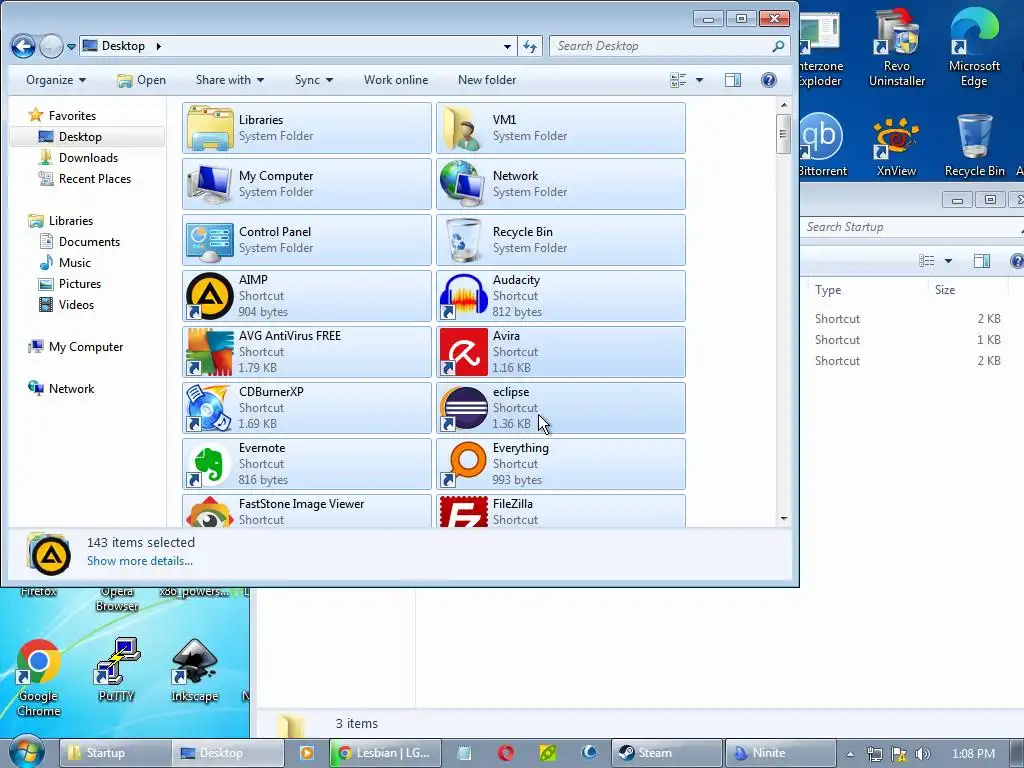Select Network in navigation pane
The width and height of the screenshot is (1024, 768).
click(x=71, y=389)
